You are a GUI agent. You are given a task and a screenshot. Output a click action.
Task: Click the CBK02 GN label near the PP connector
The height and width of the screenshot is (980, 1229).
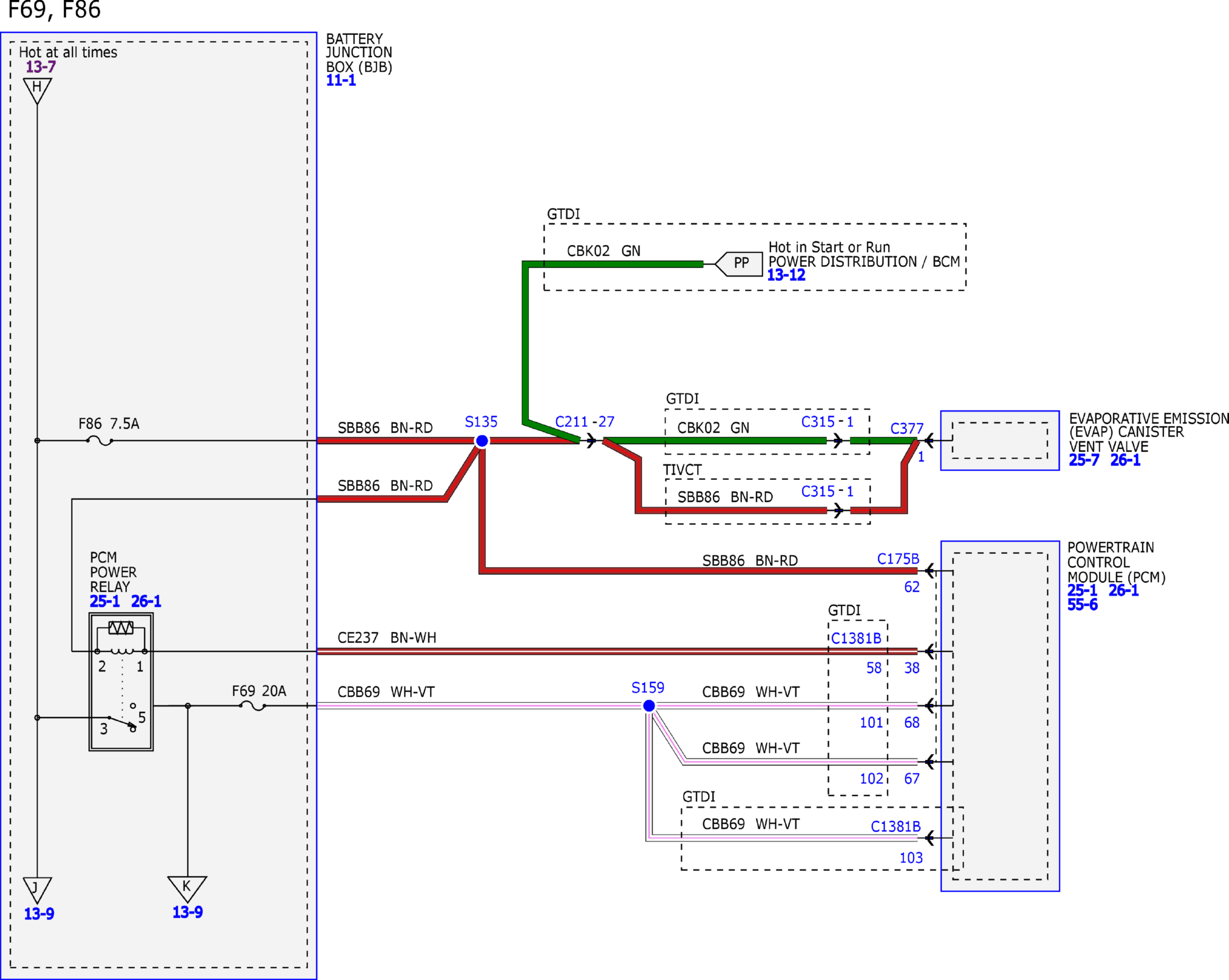pyautogui.click(x=604, y=251)
